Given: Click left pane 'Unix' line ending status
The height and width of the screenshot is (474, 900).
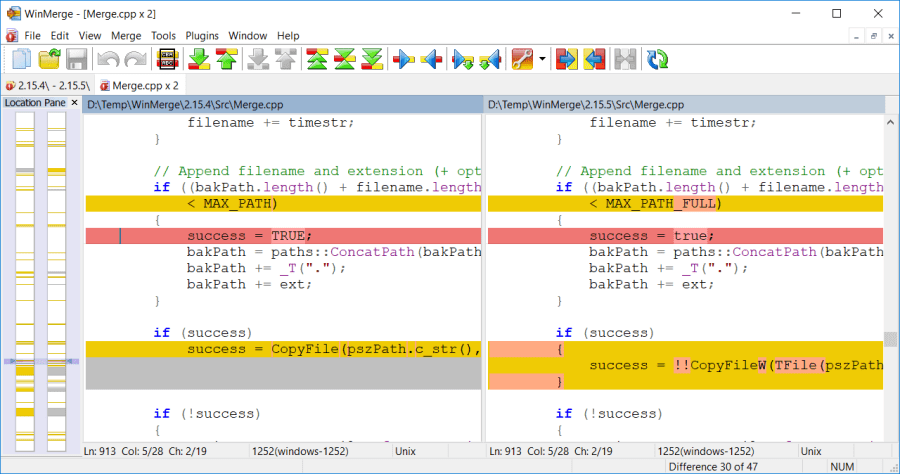Looking at the screenshot, I should click(405, 451).
